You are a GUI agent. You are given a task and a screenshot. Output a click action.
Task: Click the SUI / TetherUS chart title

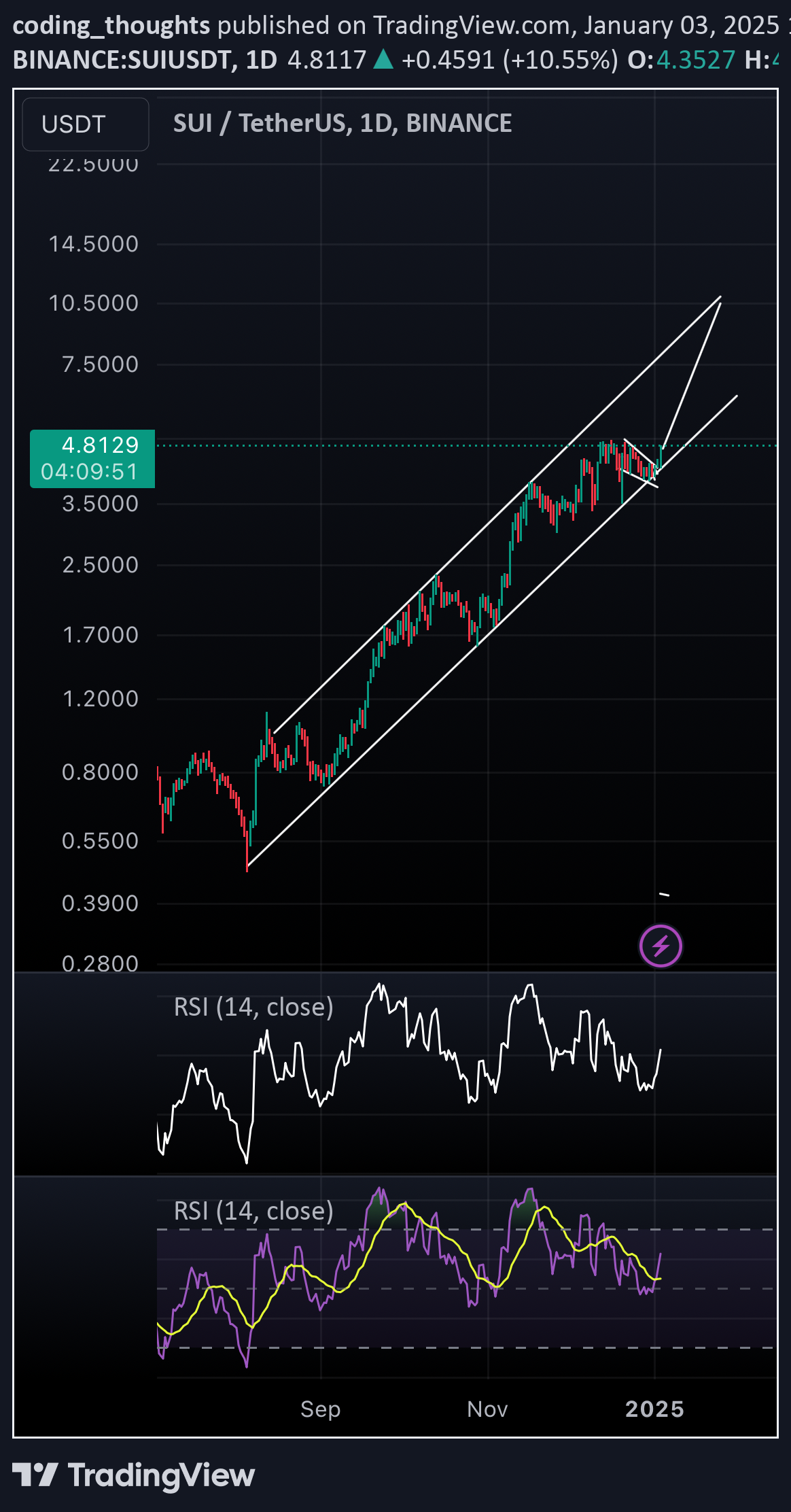pyautogui.click(x=342, y=123)
